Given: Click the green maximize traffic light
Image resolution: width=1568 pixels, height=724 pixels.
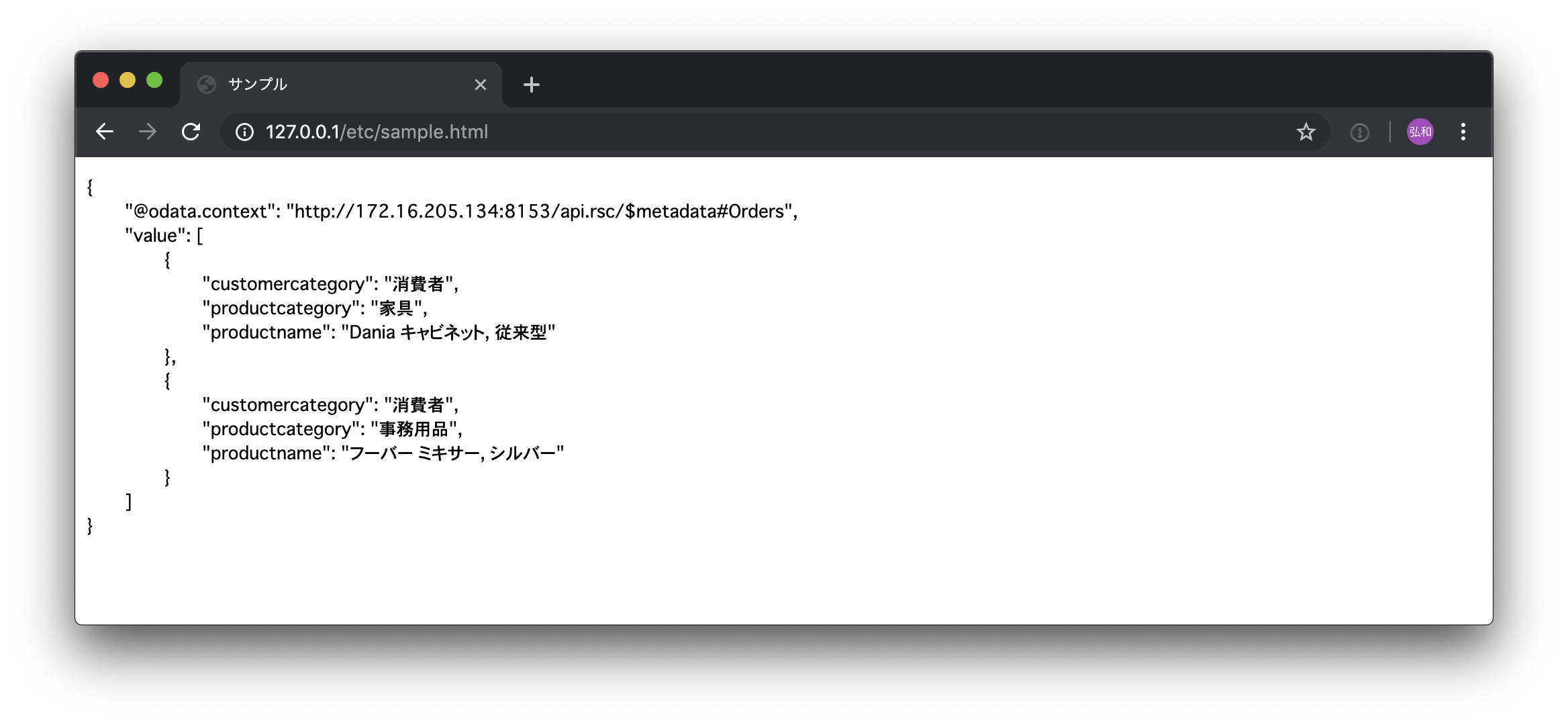Looking at the screenshot, I should pyautogui.click(x=155, y=80).
